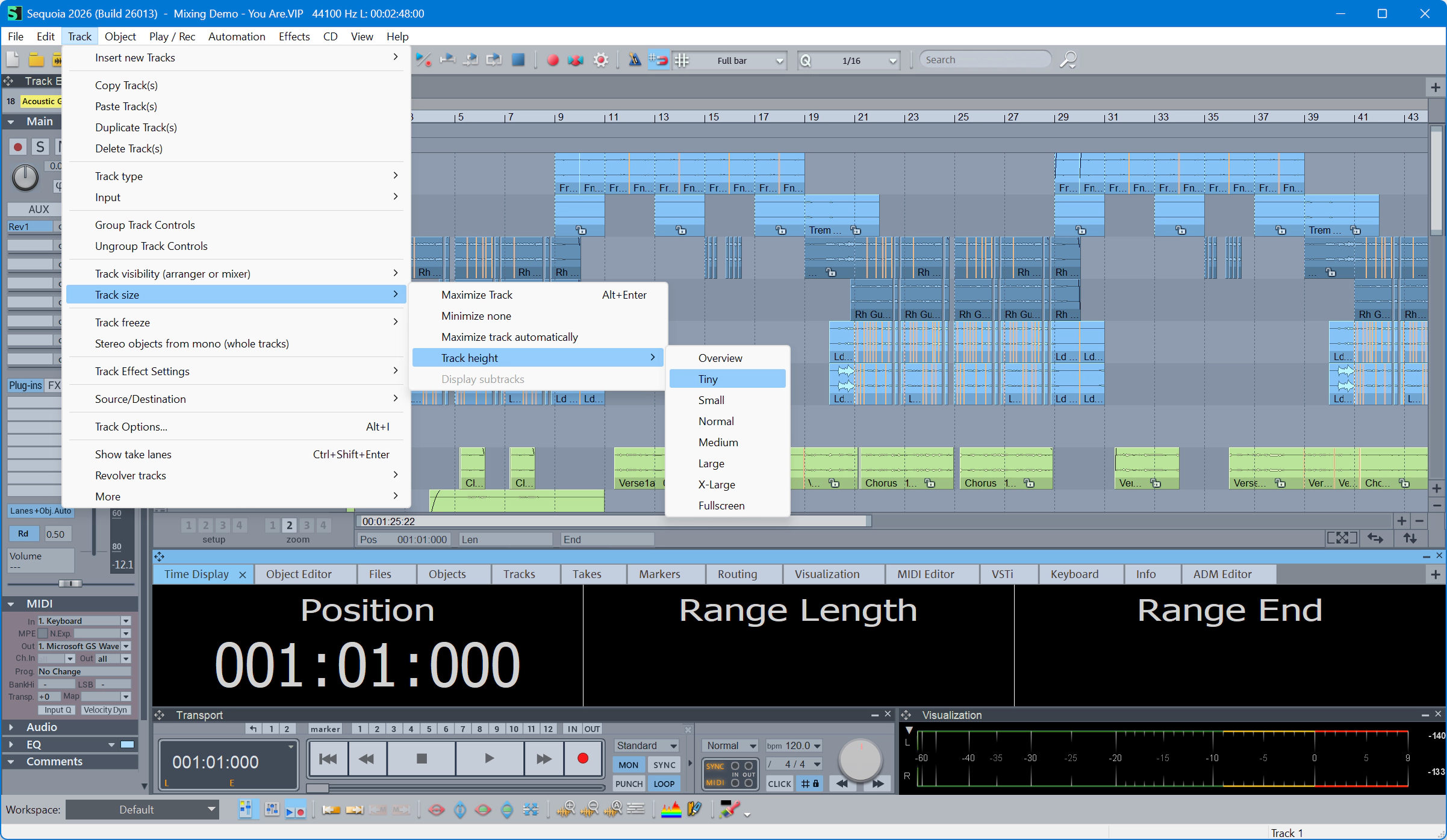This screenshot has width=1447, height=840.
Task: Expand the Audio section
Action: [x=11, y=727]
